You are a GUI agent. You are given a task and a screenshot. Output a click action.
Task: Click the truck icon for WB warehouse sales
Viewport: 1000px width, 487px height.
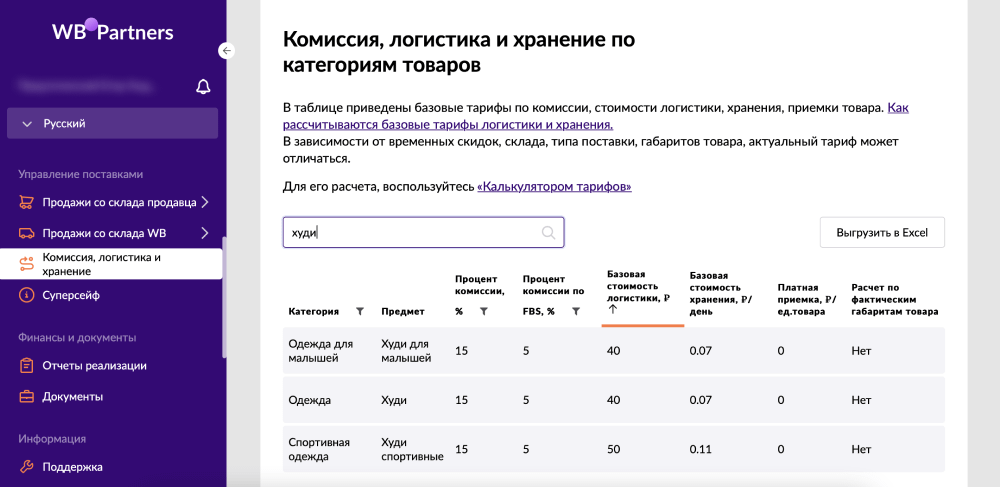pyautogui.click(x=26, y=233)
